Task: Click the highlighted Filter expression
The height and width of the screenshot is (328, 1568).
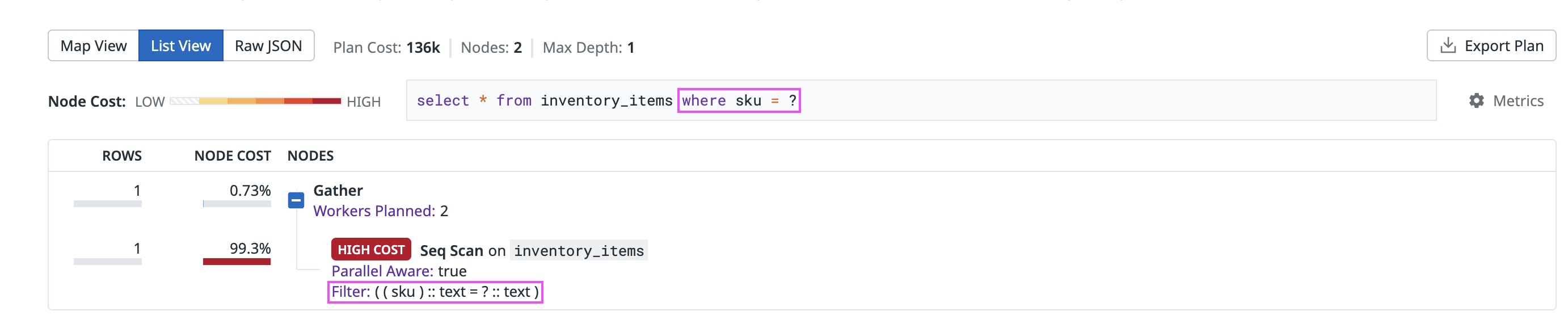Action: coord(437,293)
